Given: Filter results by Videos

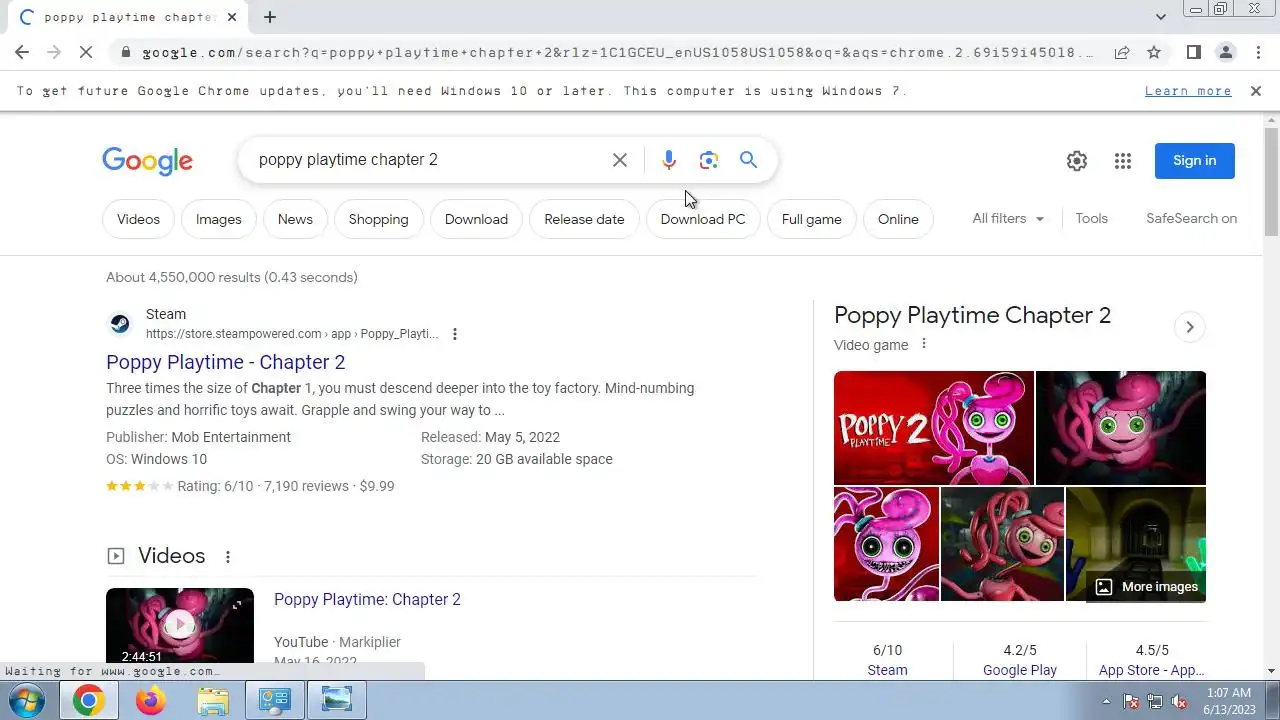Looking at the screenshot, I should [138, 219].
